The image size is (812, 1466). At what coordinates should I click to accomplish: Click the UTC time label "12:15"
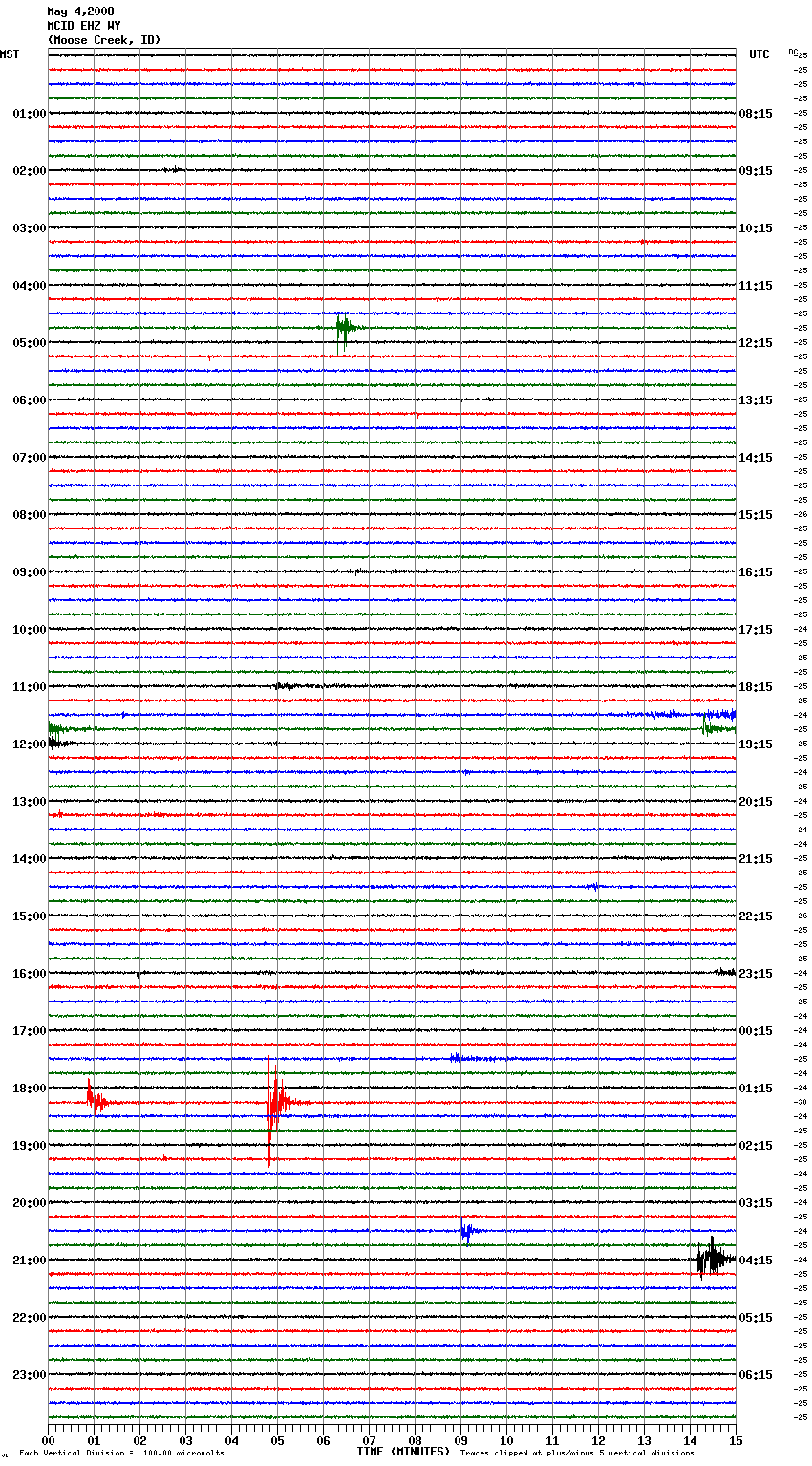[756, 343]
